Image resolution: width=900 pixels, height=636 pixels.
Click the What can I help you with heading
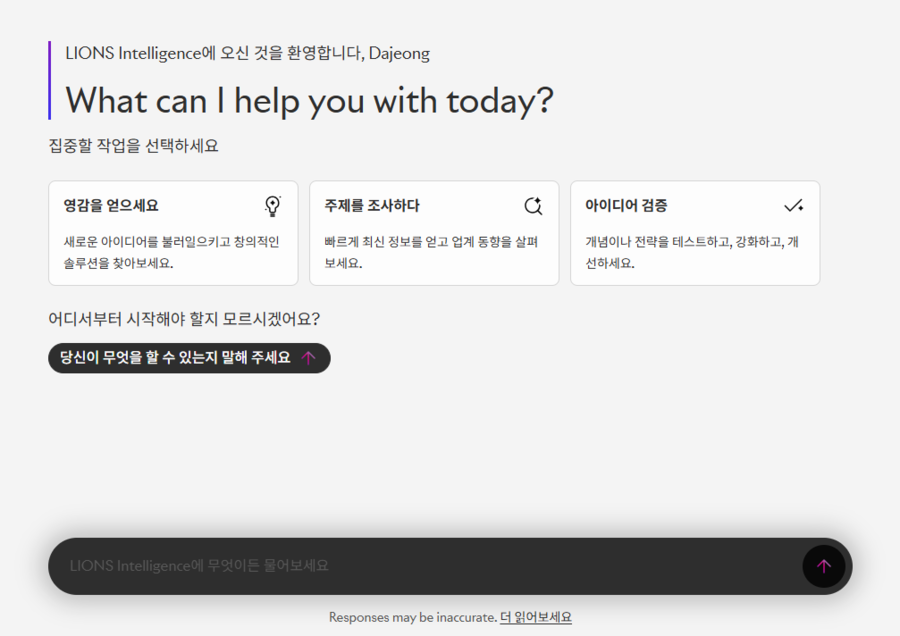pos(309,100)
